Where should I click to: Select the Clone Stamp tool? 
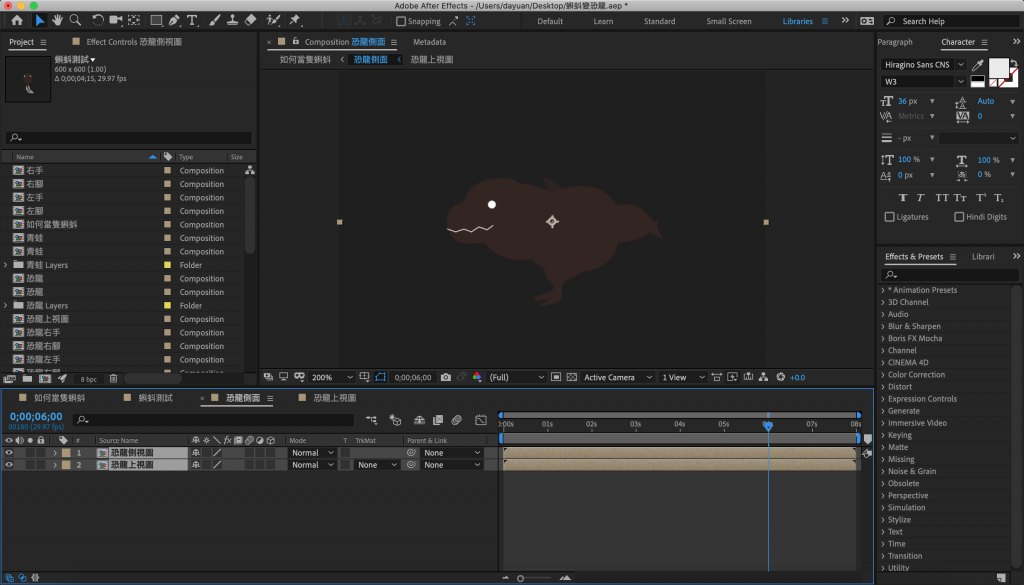[231, 20]
